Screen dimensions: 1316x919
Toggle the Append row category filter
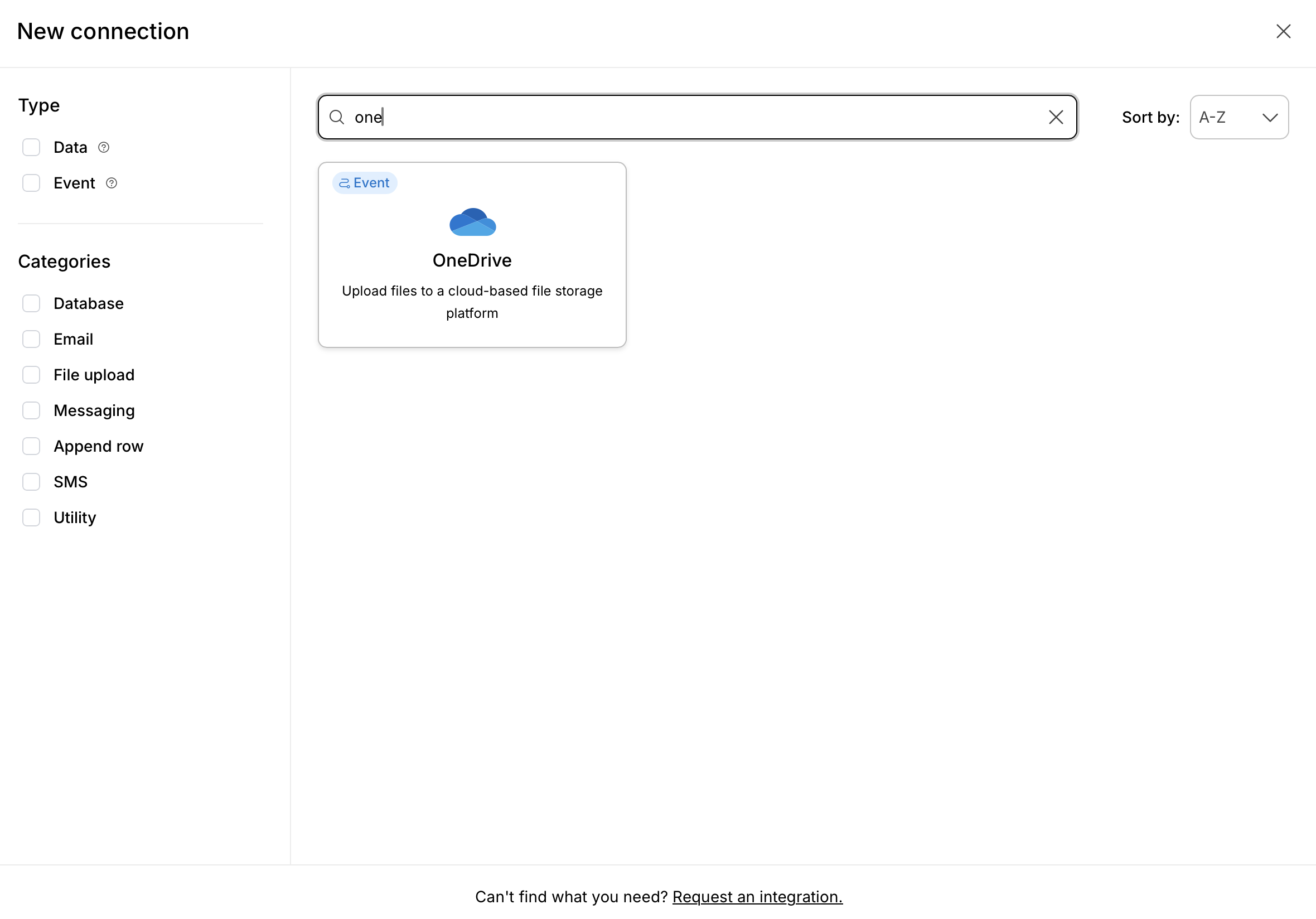[x=31, y=446]
